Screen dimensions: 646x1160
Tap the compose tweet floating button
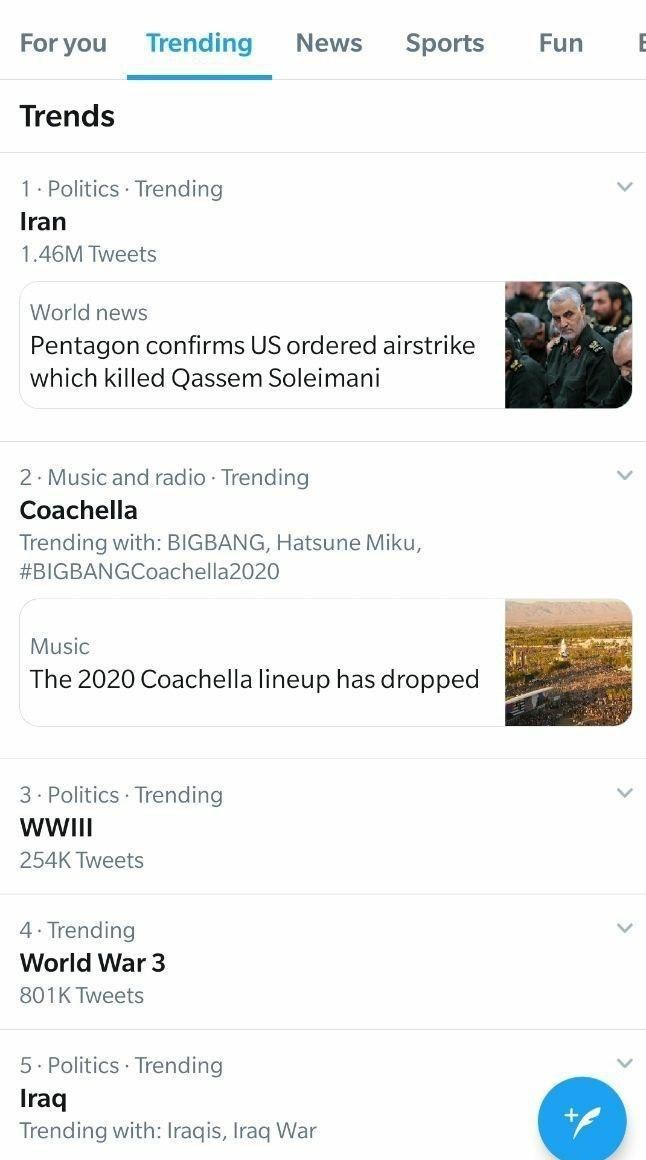[x=582, y=1120]
